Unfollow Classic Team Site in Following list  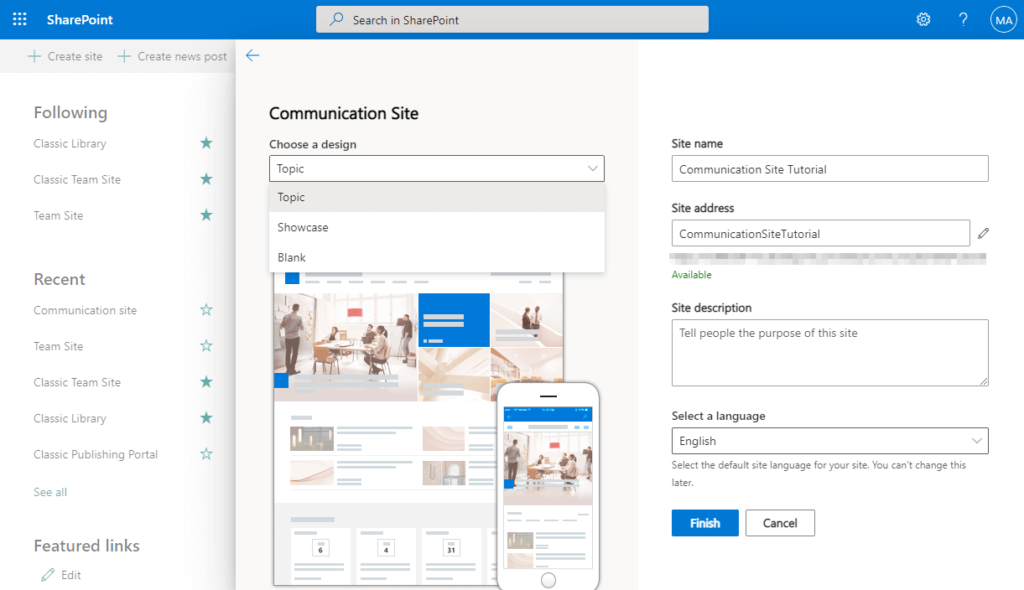click(206, 179)
